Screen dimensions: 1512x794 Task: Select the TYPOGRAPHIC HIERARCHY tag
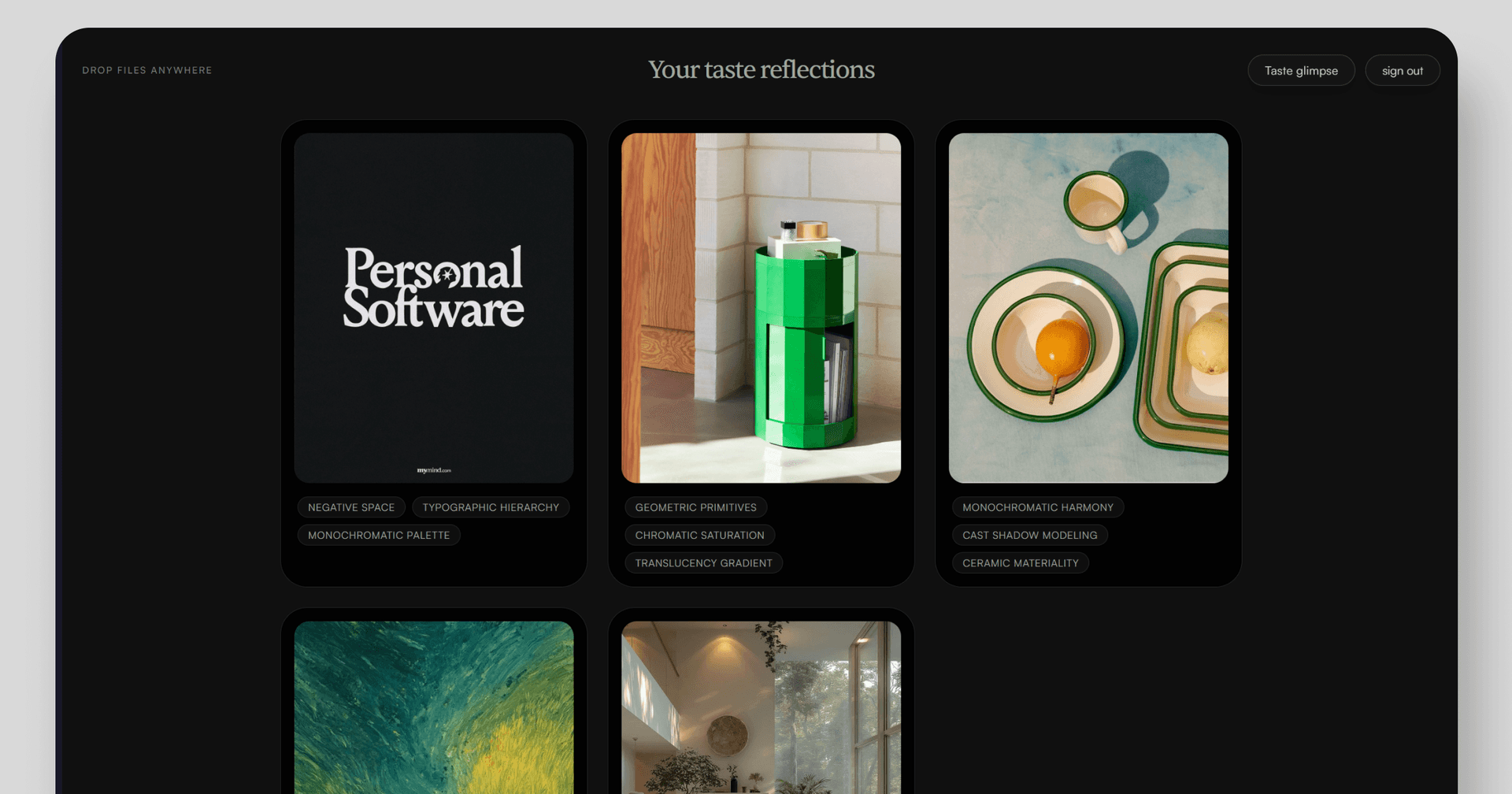(491, 507)
